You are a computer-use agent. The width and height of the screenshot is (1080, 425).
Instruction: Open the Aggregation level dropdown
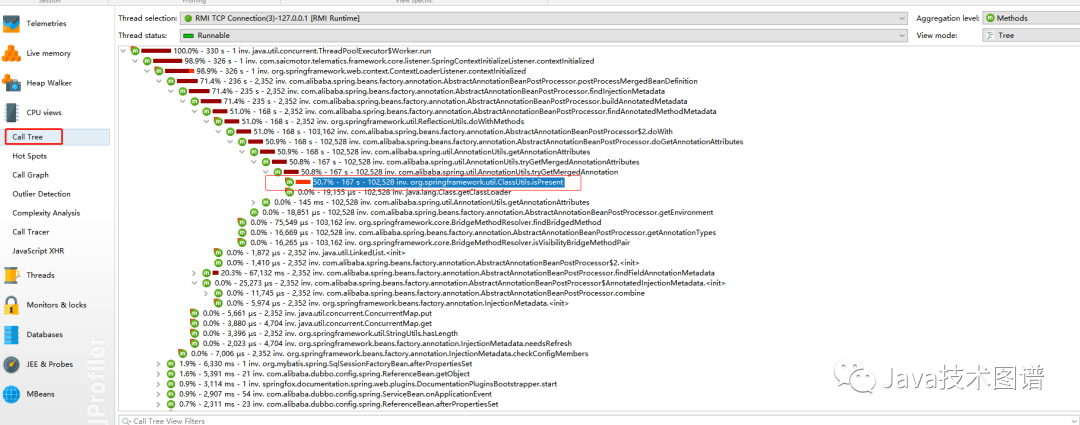(x=1031, y=18)
